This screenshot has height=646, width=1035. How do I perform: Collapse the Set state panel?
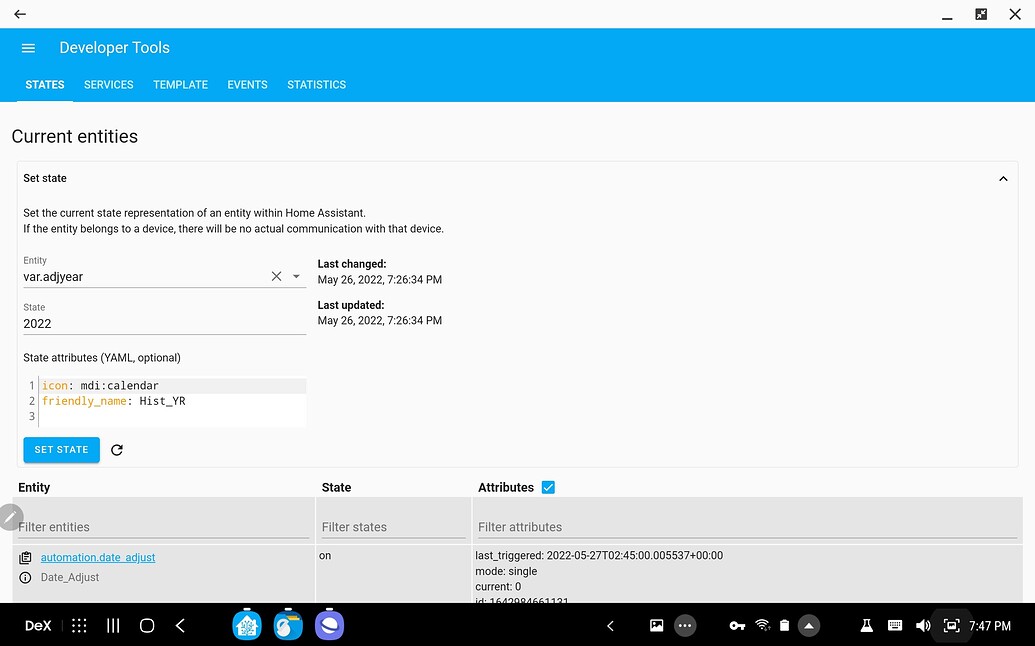1003,178
